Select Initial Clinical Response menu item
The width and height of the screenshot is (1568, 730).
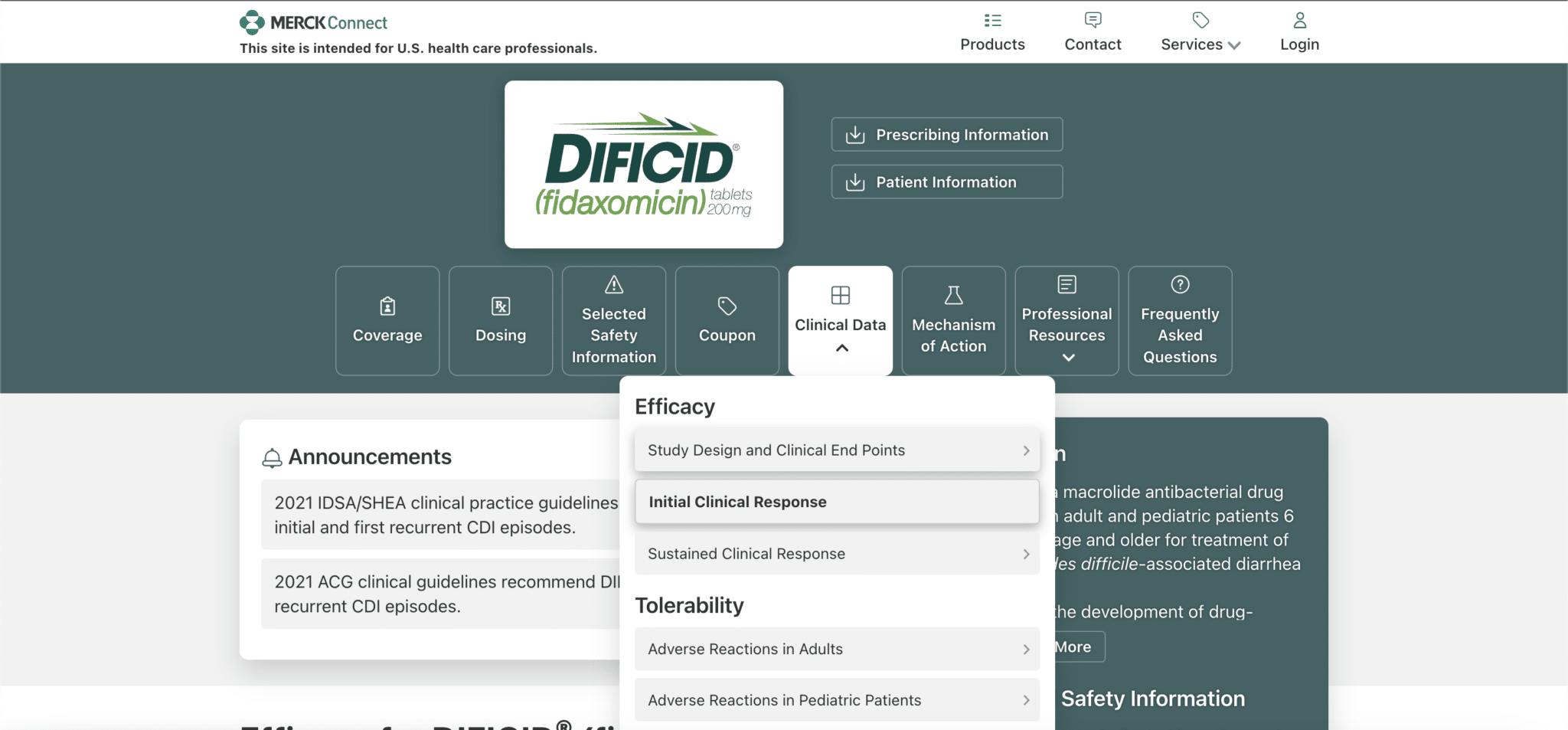pos(837,501)
